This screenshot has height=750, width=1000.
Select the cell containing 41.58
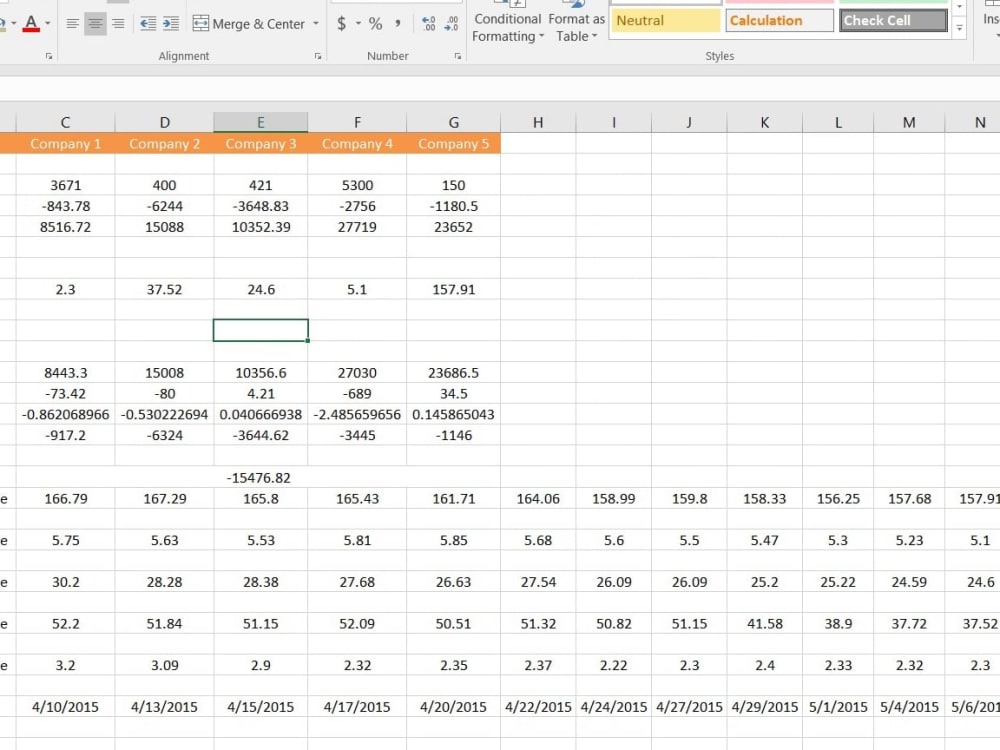765,624
